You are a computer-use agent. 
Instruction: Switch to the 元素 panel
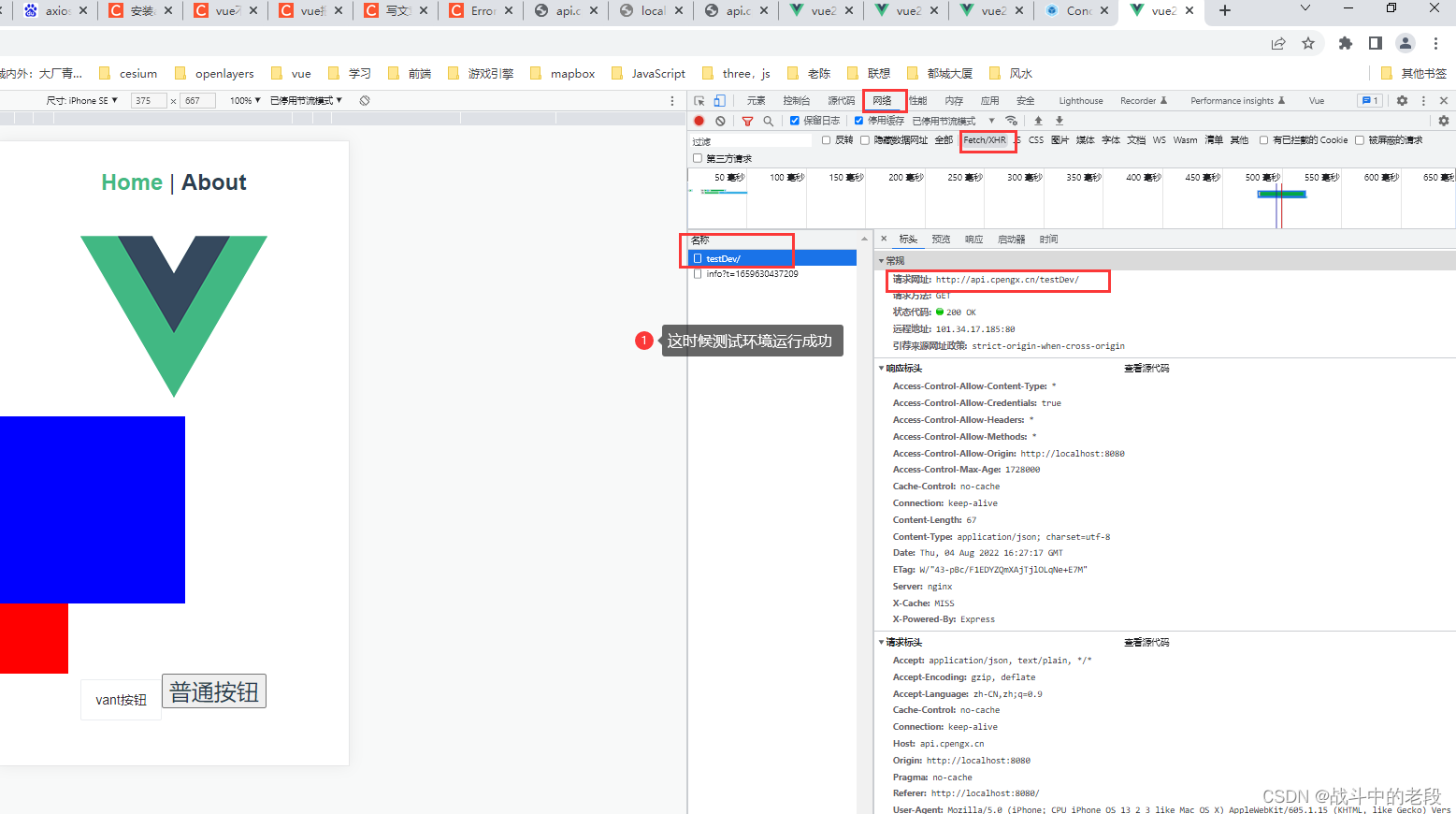(x=757, y=101)
